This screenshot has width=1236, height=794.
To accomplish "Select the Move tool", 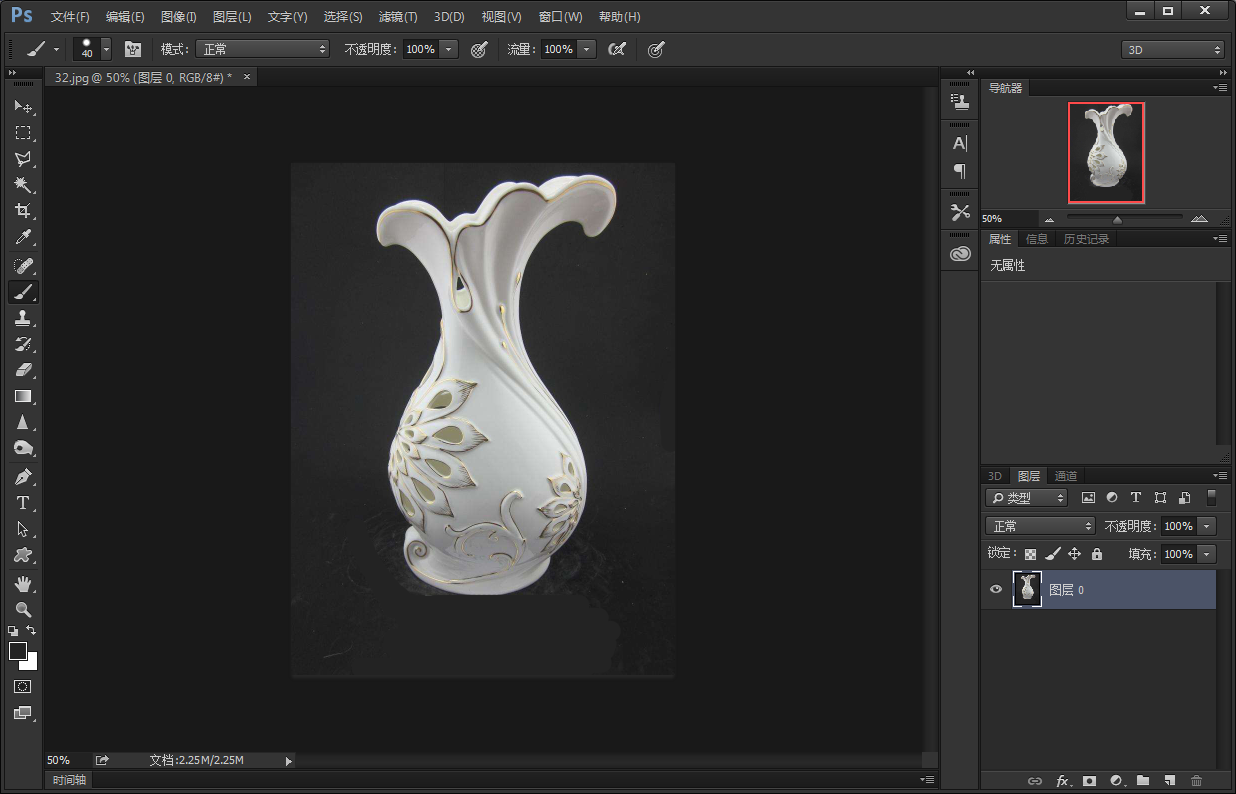I will click(22, 106).
